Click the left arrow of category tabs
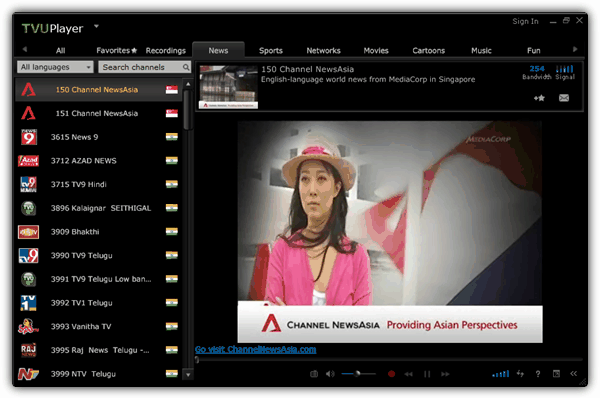 (25, 49)
